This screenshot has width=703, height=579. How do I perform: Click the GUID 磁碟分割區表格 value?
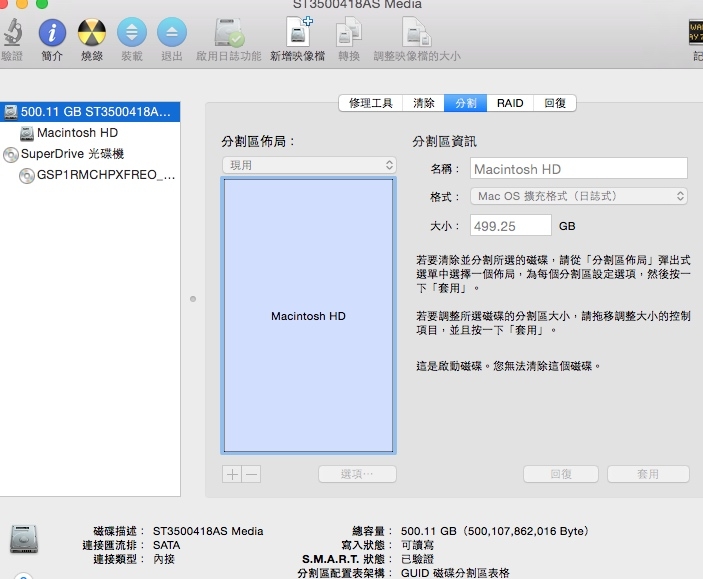coord(455,573)
